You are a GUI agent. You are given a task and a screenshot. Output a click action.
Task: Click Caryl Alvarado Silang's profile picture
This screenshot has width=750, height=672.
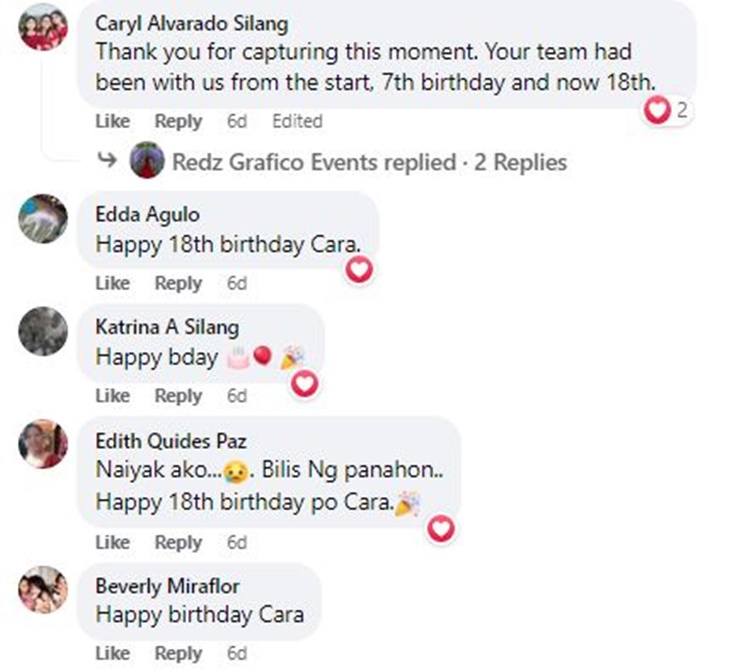43,26
